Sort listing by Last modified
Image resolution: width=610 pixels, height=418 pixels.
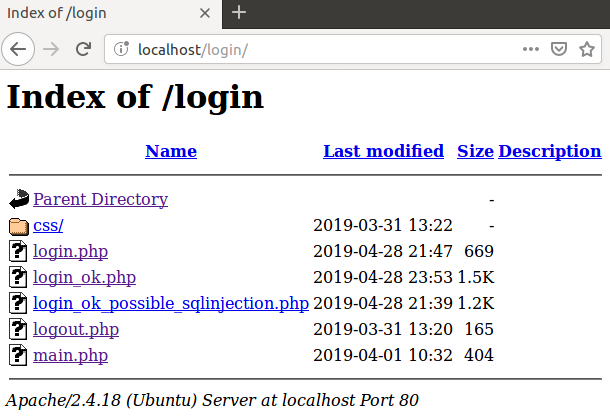(x=384, y=151)
